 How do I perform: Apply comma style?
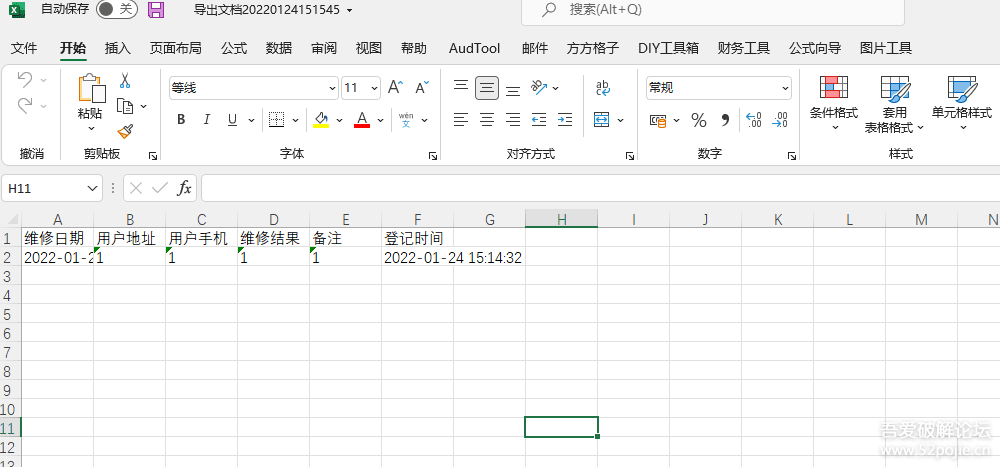point(725,120)
